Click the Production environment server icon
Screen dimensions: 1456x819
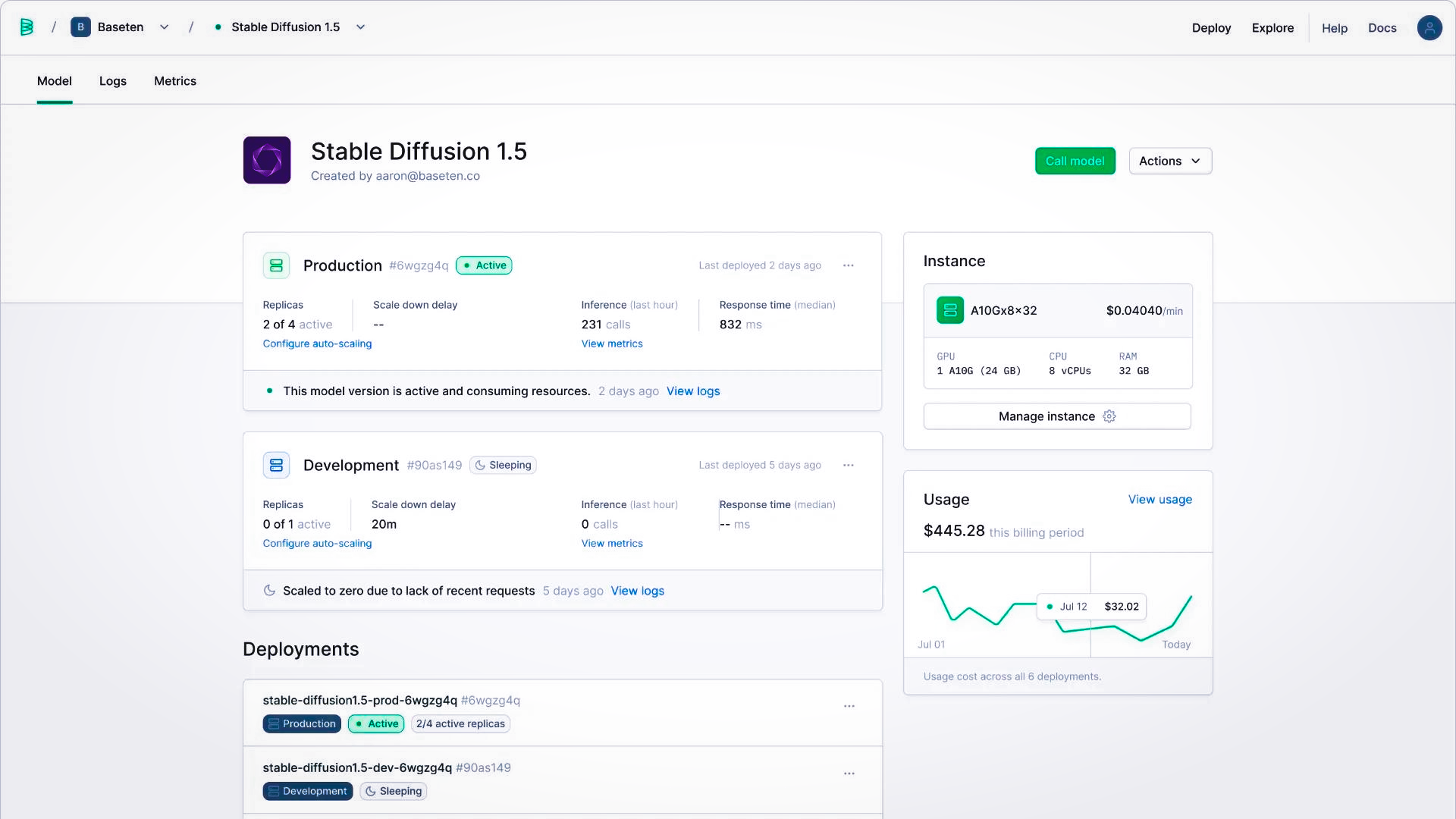276,265
